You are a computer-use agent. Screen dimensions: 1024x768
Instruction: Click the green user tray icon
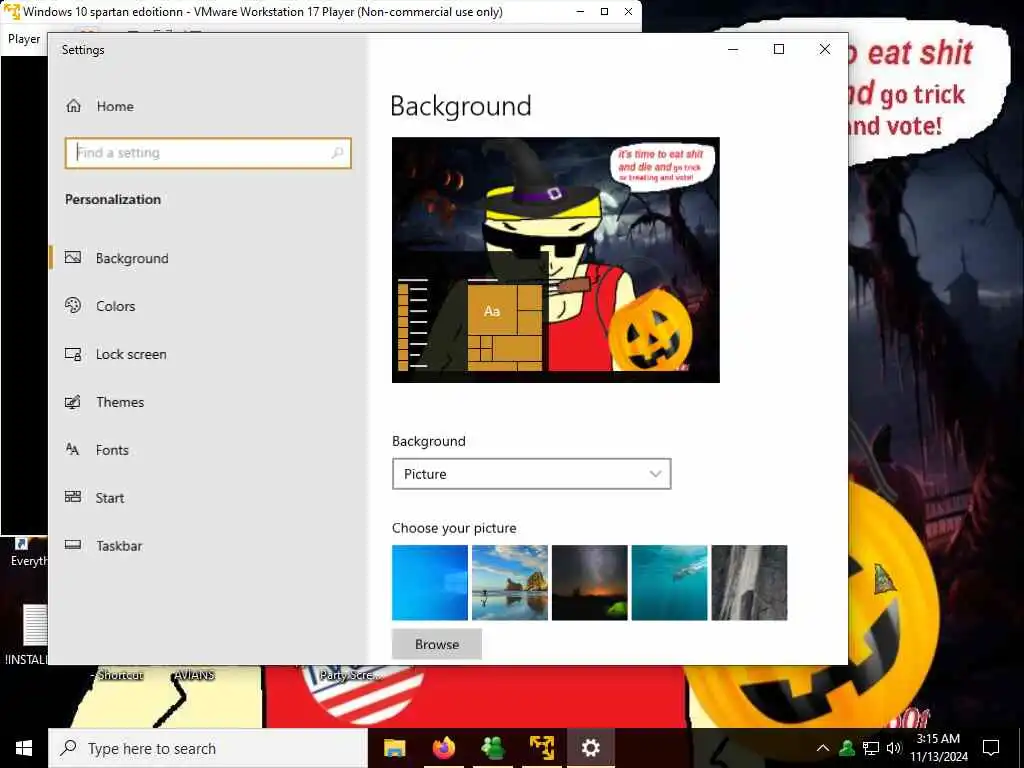pyautogui.click(x=847, y=748)
